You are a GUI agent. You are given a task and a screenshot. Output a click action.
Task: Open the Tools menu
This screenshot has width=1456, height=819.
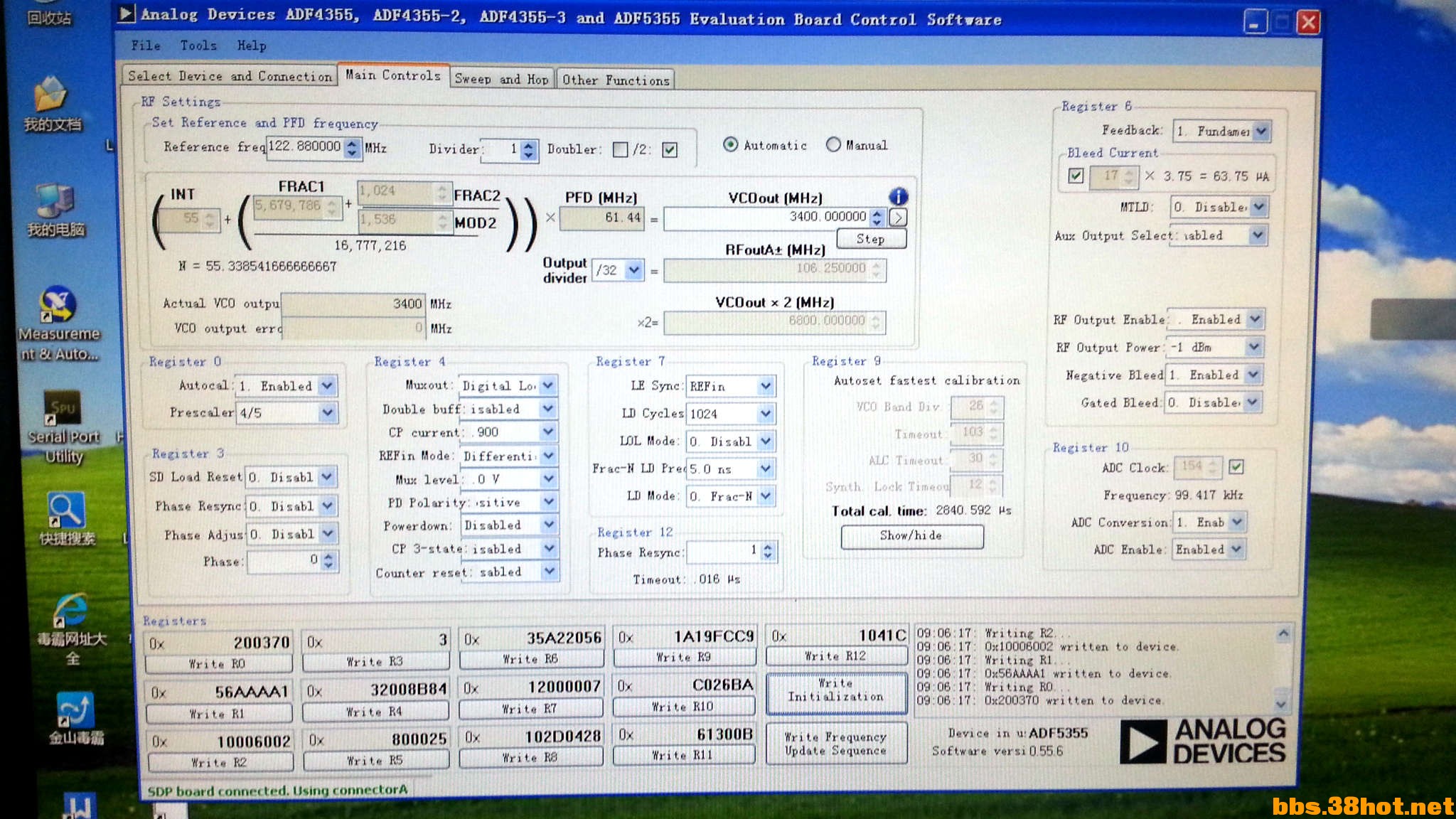click(198, 45)
